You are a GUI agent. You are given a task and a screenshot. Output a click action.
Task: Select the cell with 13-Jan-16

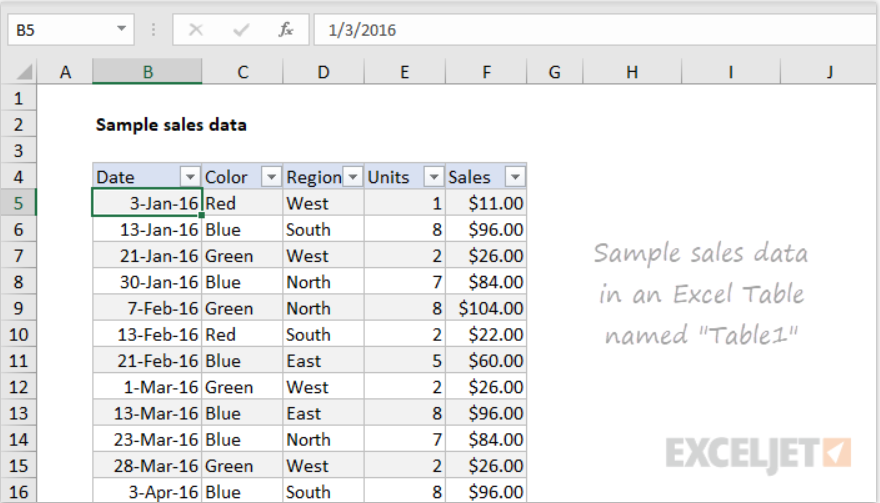click(x=147, y=229)
